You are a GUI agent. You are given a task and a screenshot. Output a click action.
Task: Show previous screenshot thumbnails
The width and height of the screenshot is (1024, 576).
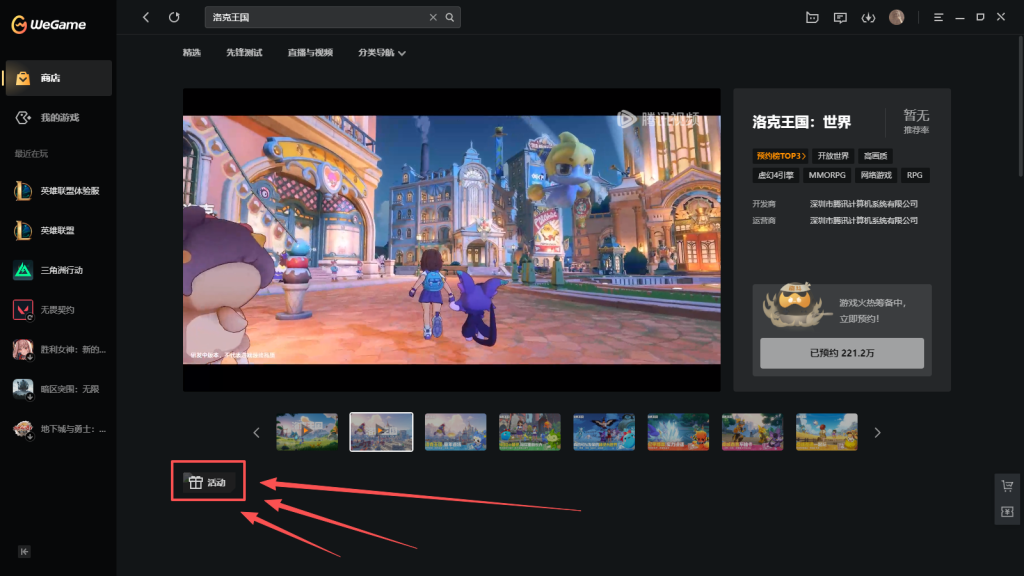point(256,433)
